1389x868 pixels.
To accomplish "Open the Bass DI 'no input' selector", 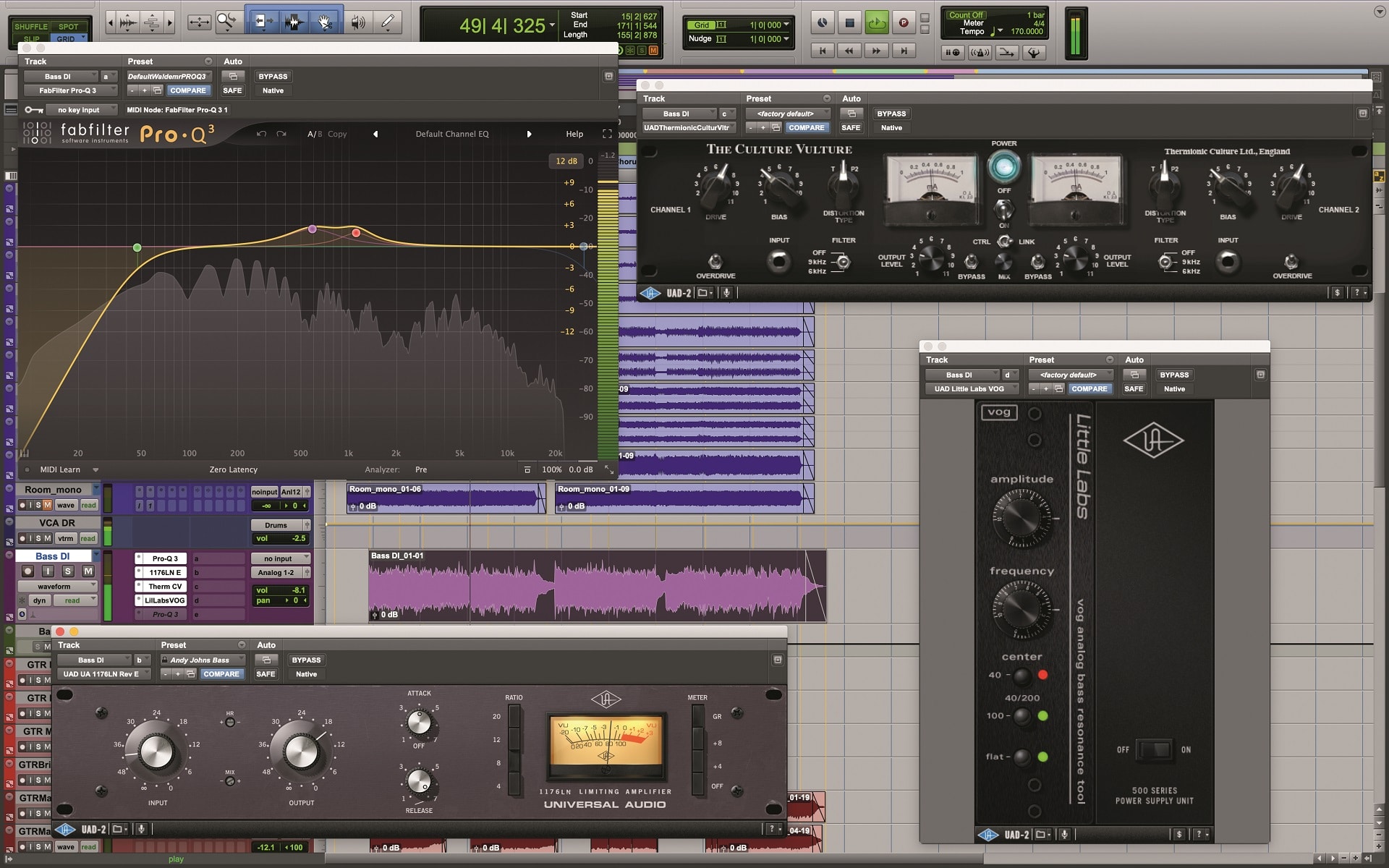I will [x=281, y=558].
